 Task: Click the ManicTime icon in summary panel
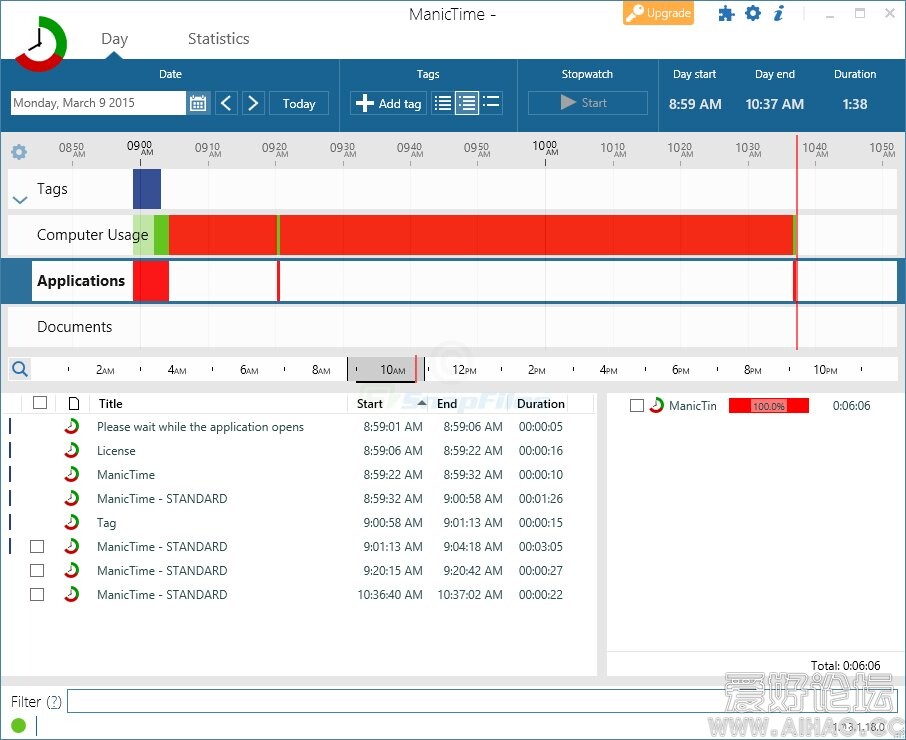click(x=656, y=406)
